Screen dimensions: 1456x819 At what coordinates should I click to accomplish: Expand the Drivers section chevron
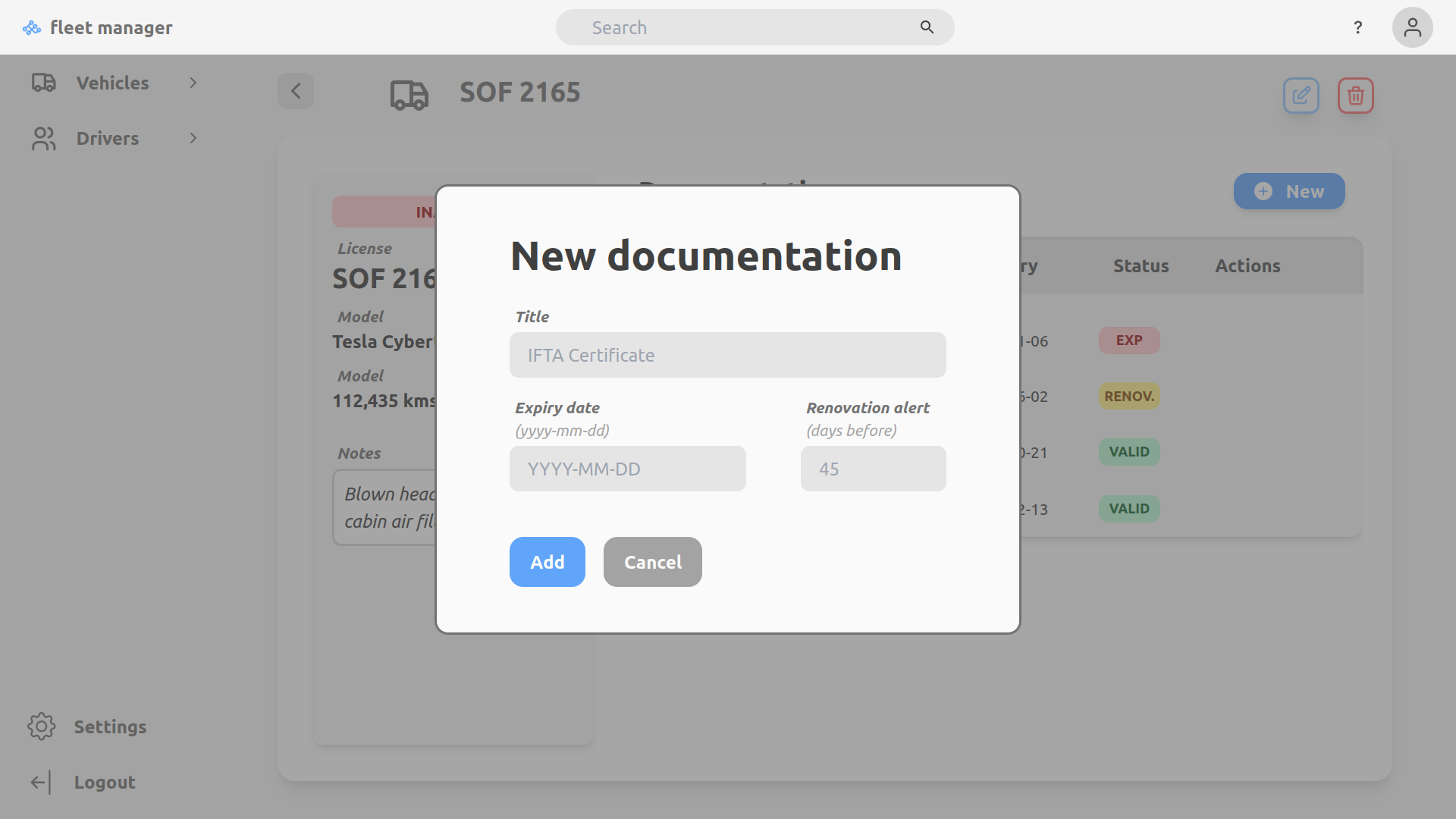[x=193, y=138]
